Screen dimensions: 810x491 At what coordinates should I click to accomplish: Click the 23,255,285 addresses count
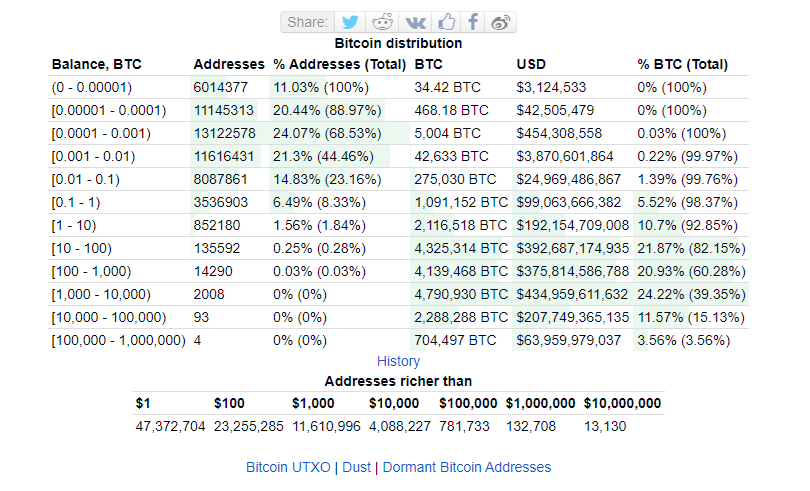tap(248, 426)
